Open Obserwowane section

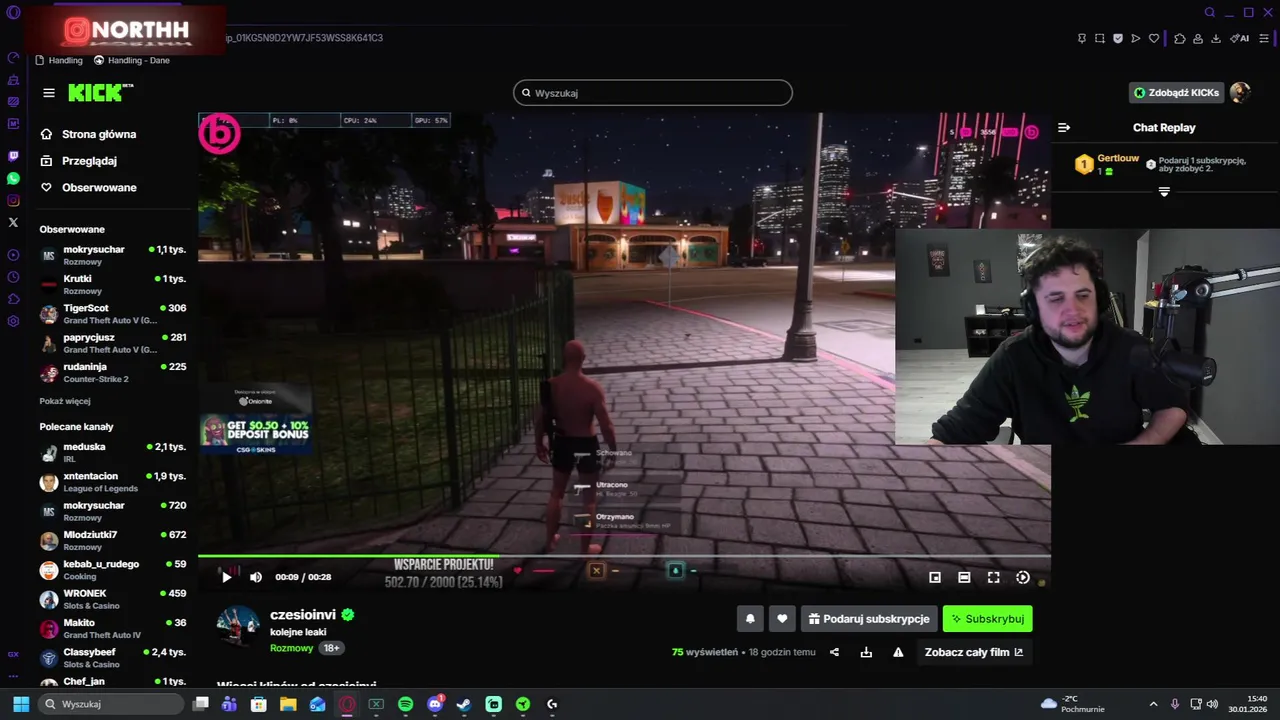tap(88, 187)
